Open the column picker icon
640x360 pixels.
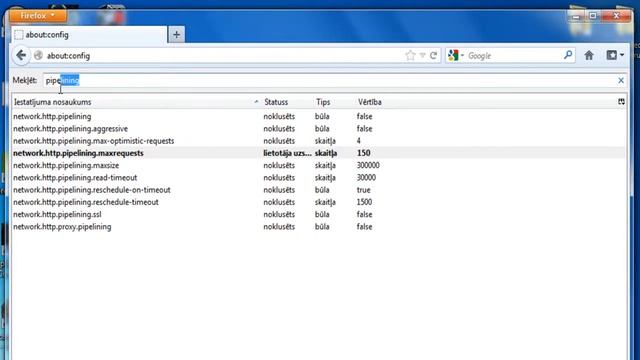point(621,102)
